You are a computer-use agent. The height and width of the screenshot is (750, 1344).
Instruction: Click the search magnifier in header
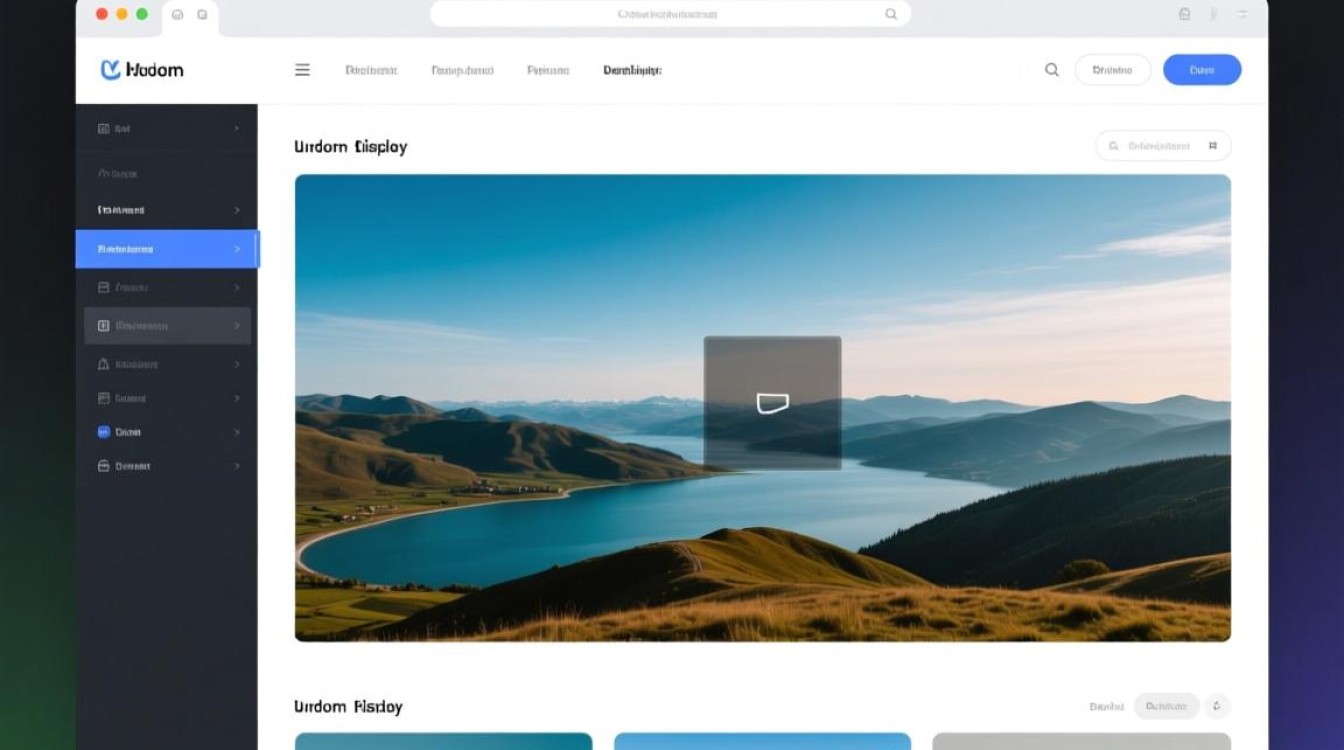coord(1052,70)
